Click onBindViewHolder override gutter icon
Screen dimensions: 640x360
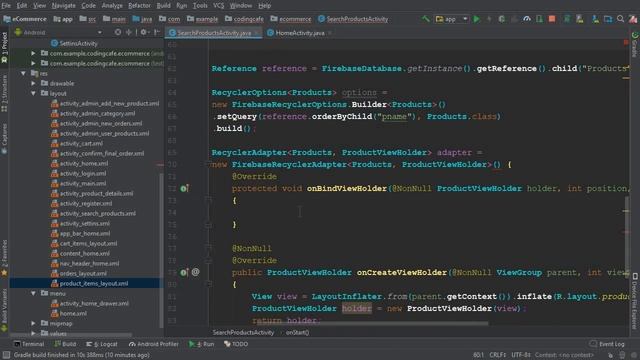point(184,188)
